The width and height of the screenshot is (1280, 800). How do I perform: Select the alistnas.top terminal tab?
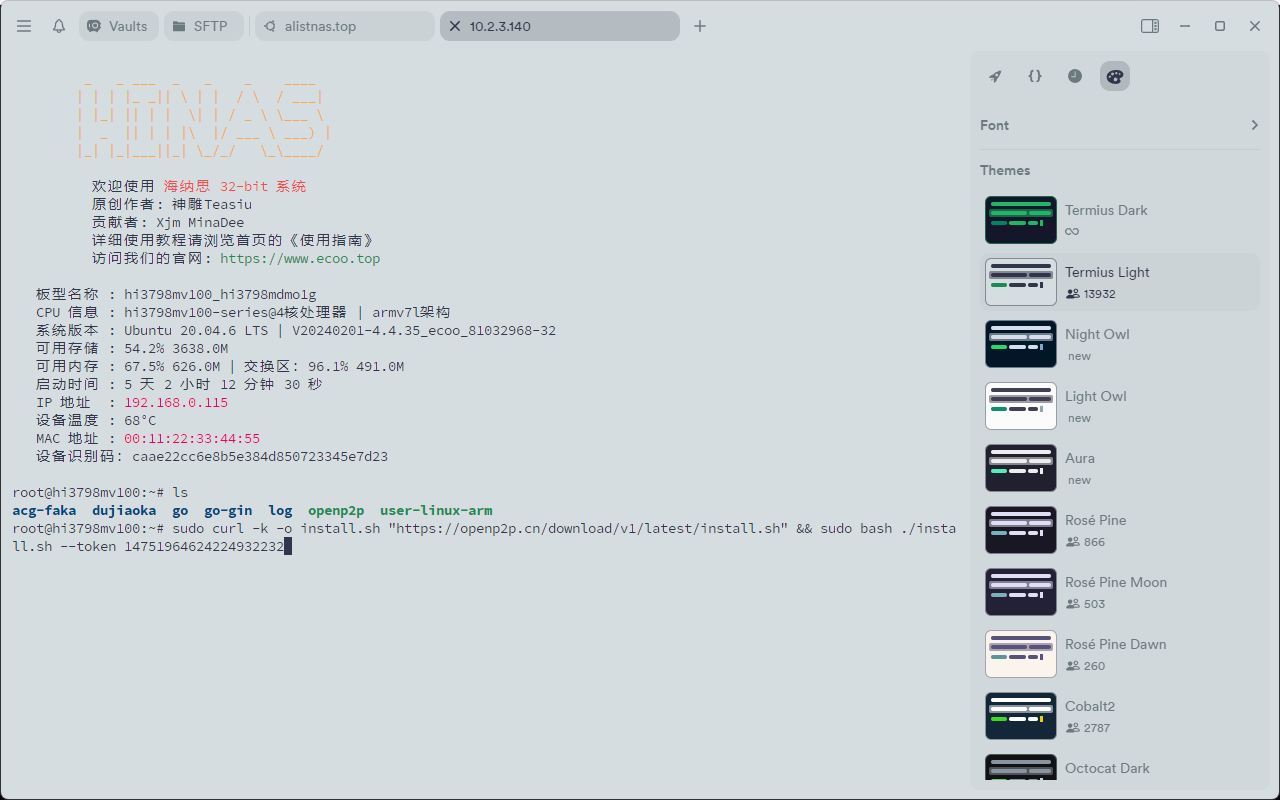(x=344, y=26)
